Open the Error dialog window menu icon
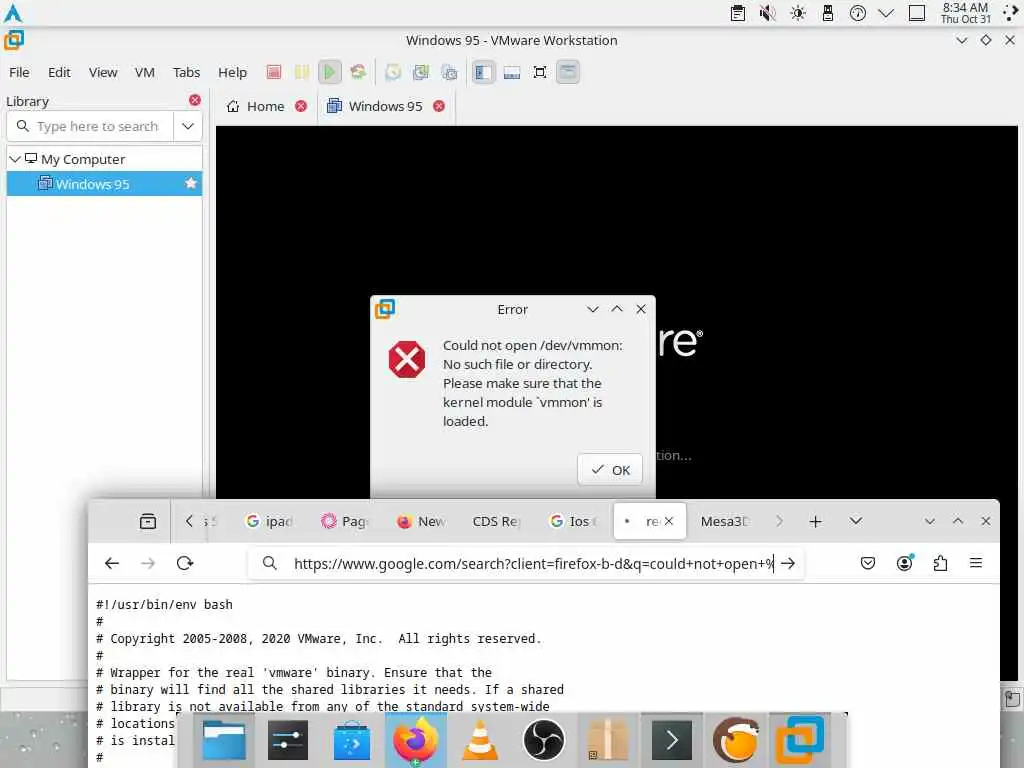Screen dimensions: 1024x768 pos(385,309)
